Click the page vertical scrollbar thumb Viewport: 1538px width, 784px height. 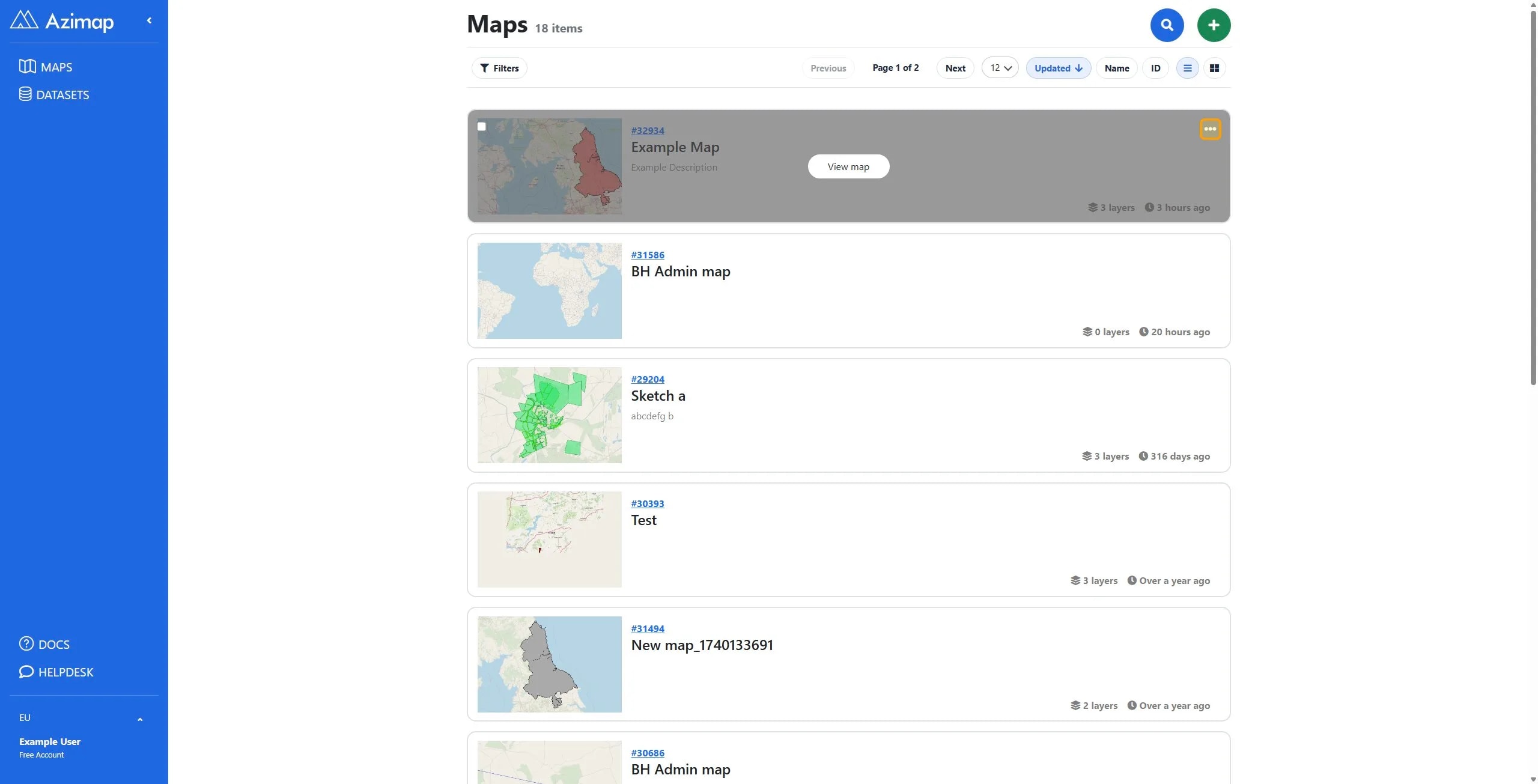(x=1533, y=198)
